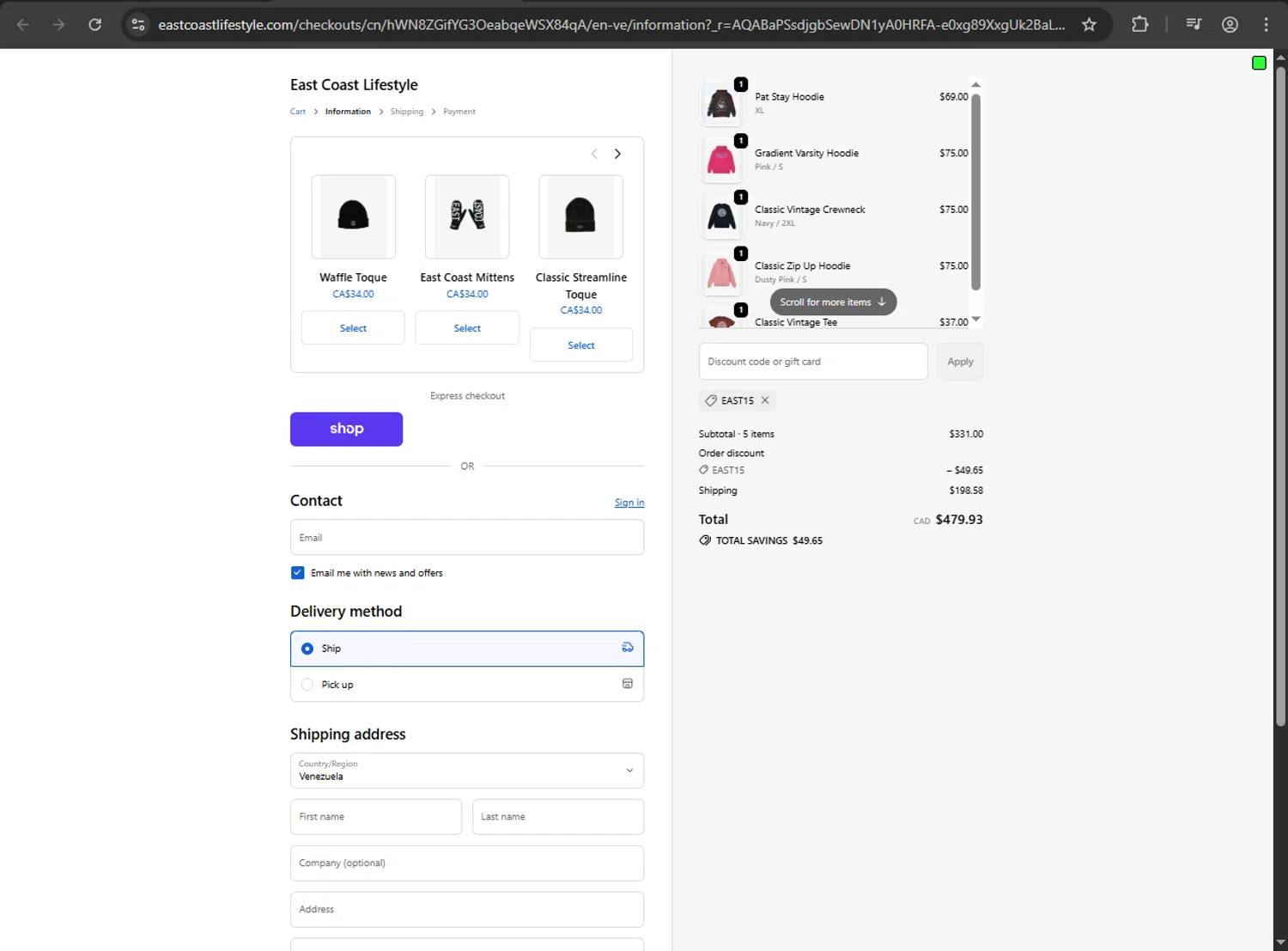
Task: Click the Sign in link
Action: [629, 503]
